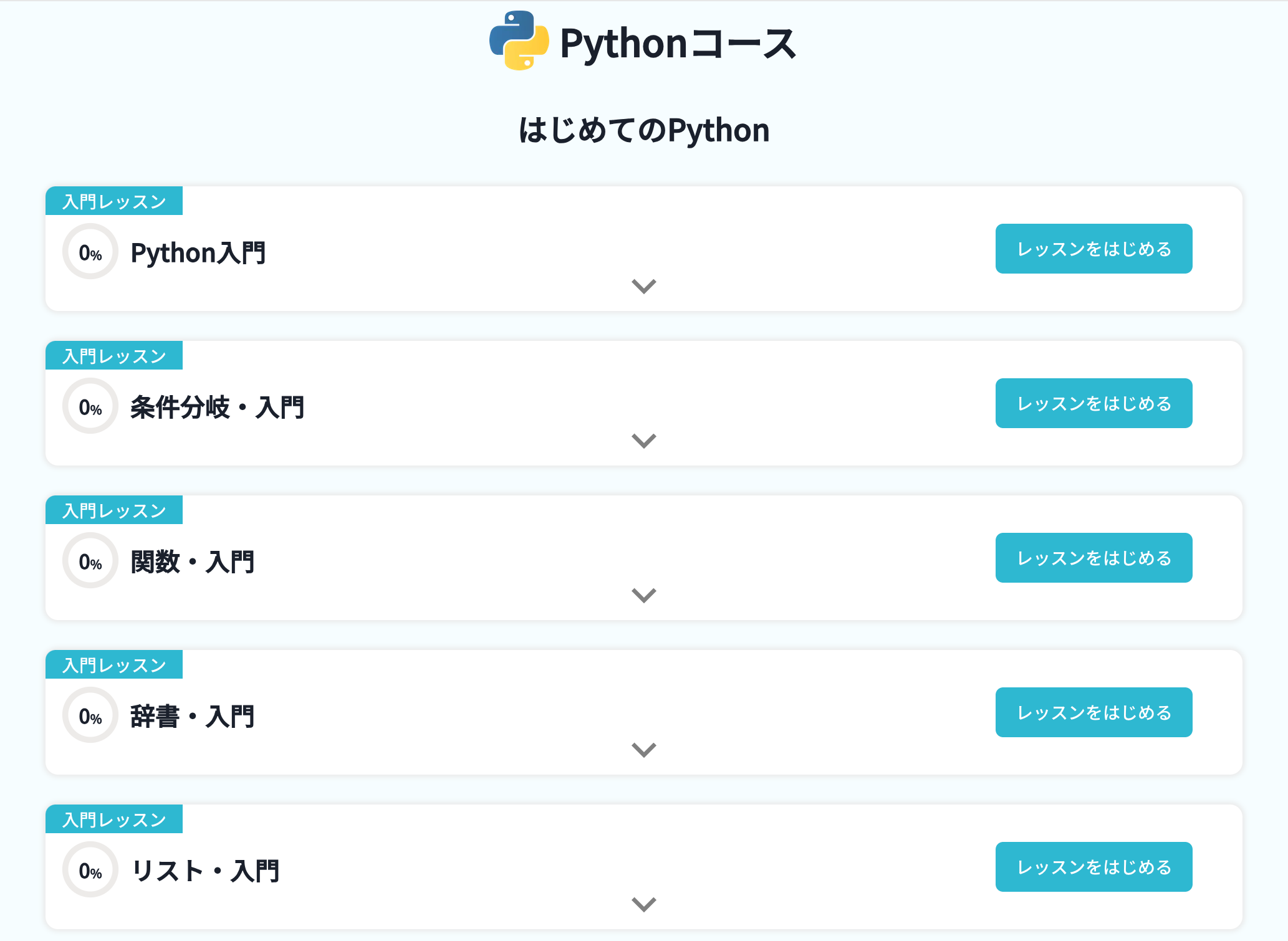Begin the リスト・入門 lesson
Image resolution: width=1288 pixels, height=941 pixels.
click(x=1094, y=866)
